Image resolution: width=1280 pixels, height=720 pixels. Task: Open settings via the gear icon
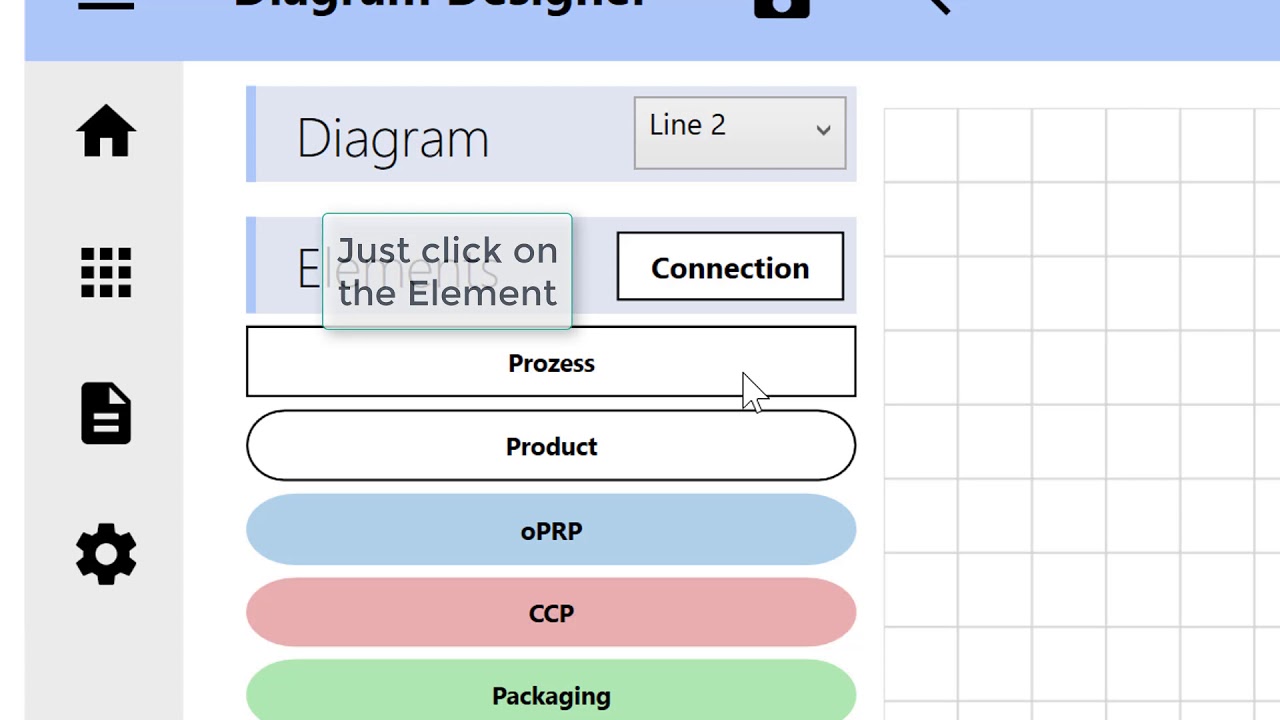point(106,553)
